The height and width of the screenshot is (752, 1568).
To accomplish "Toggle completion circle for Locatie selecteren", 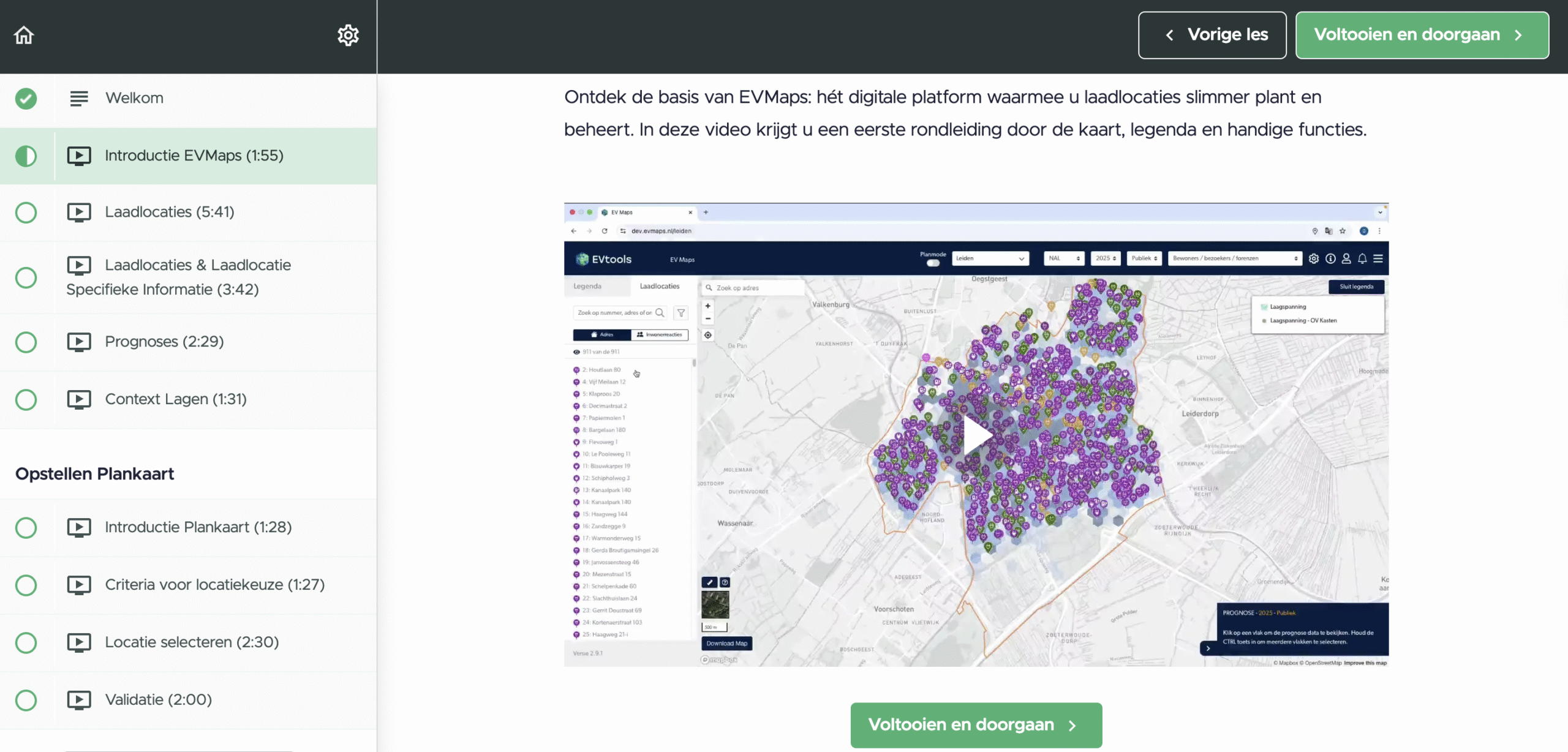I will (x=26, y=642).
